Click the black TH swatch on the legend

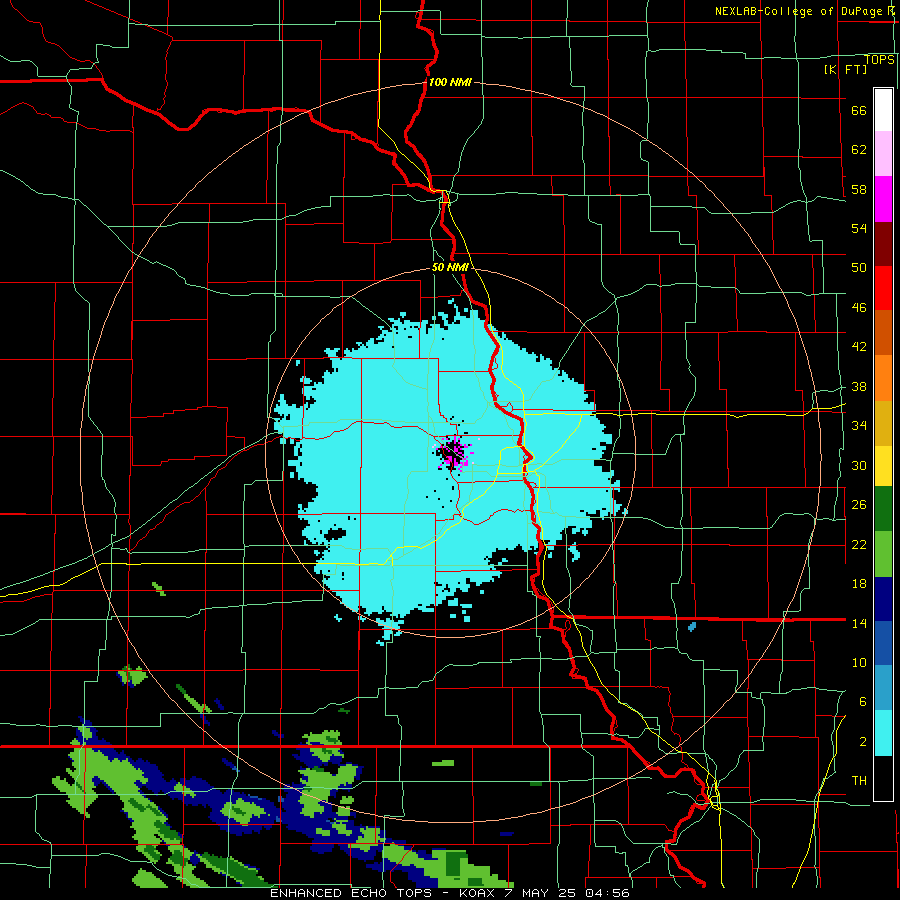tap(883, 778)
